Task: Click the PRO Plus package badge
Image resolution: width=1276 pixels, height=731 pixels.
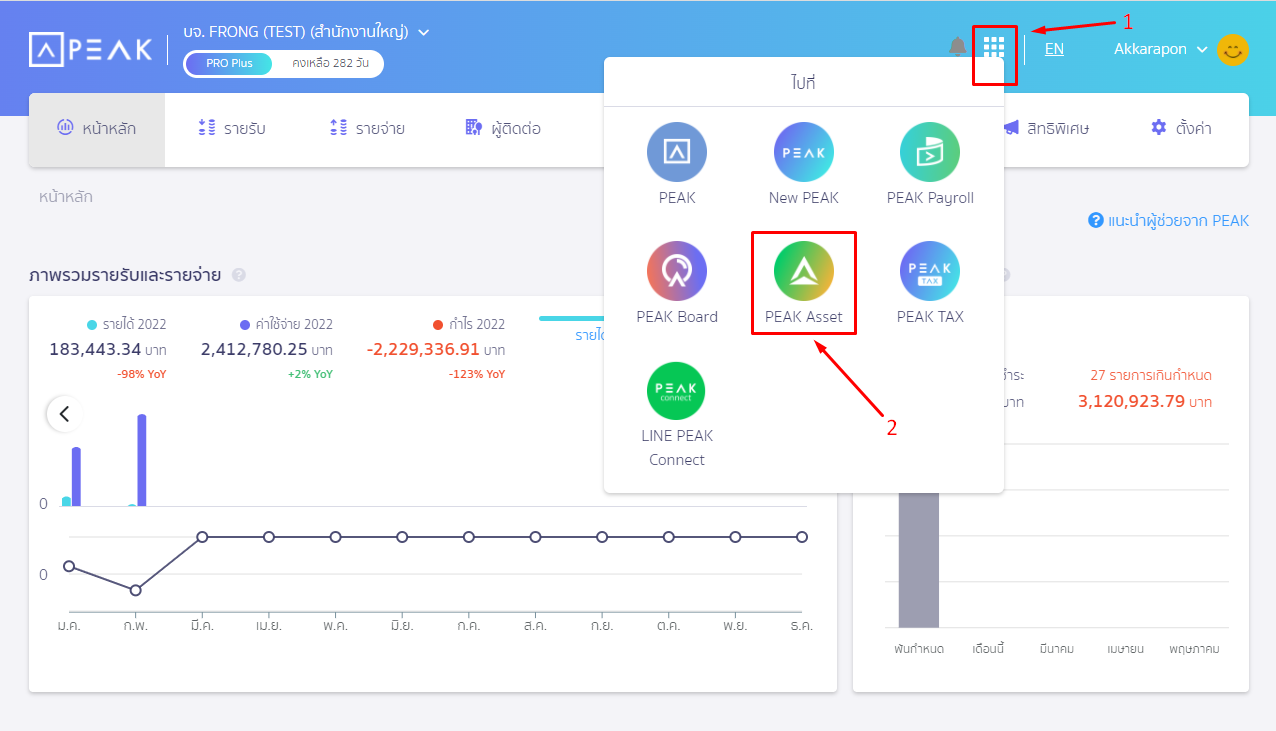Action: click(x=229, y=63)
